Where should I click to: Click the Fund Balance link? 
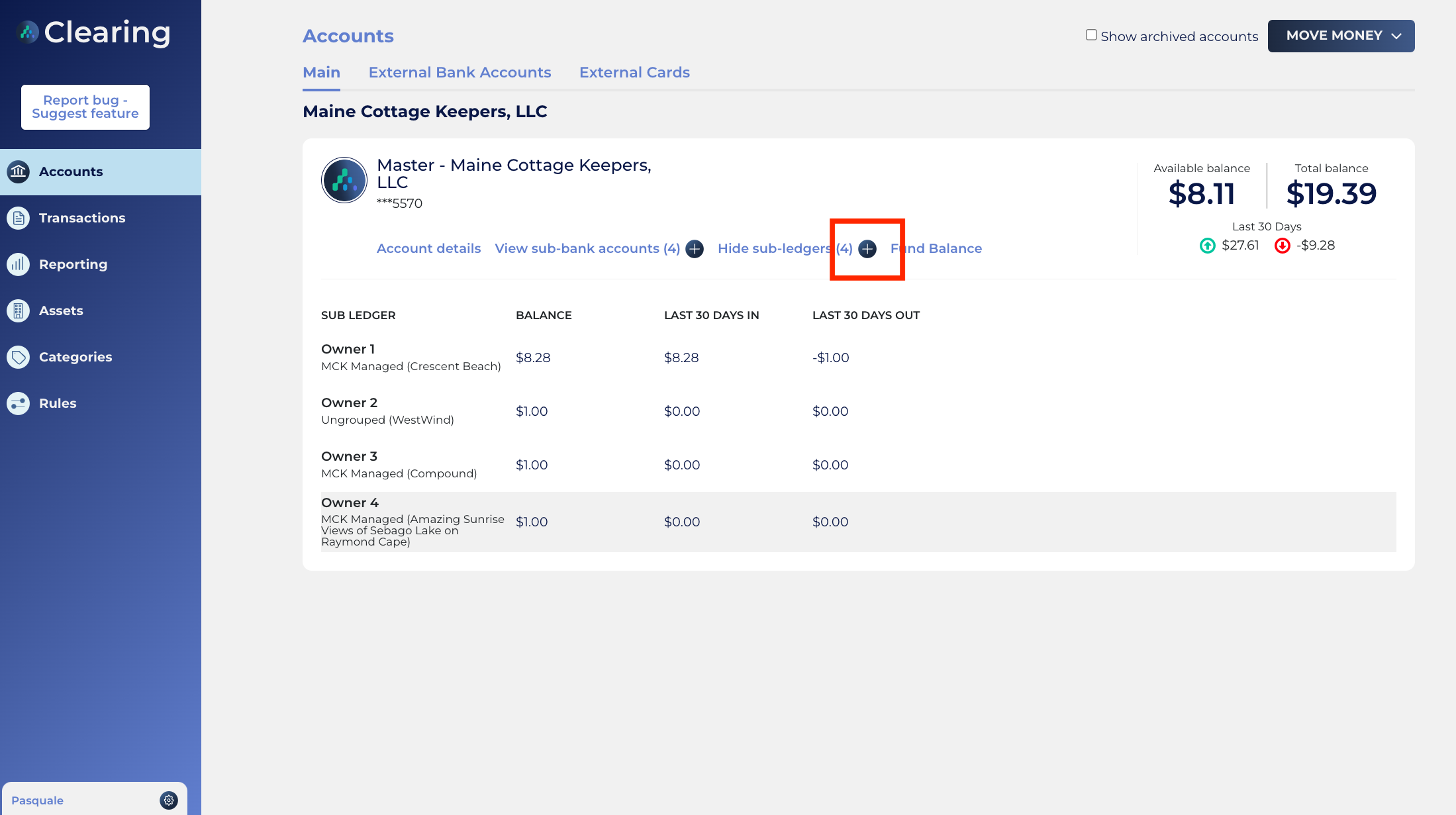(936, 249)
